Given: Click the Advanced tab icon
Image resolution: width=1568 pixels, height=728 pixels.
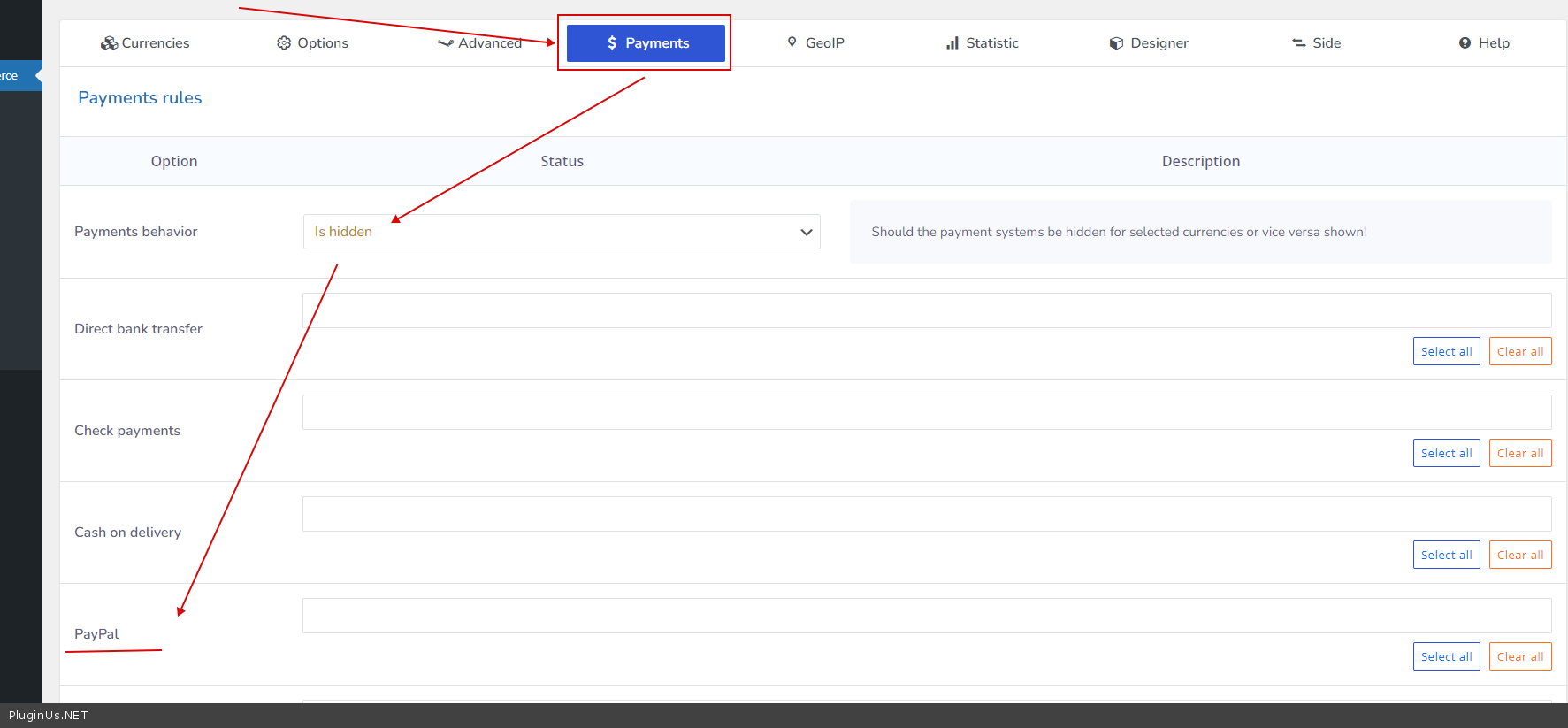Looking at the screenshot, I should click(445, 43).
